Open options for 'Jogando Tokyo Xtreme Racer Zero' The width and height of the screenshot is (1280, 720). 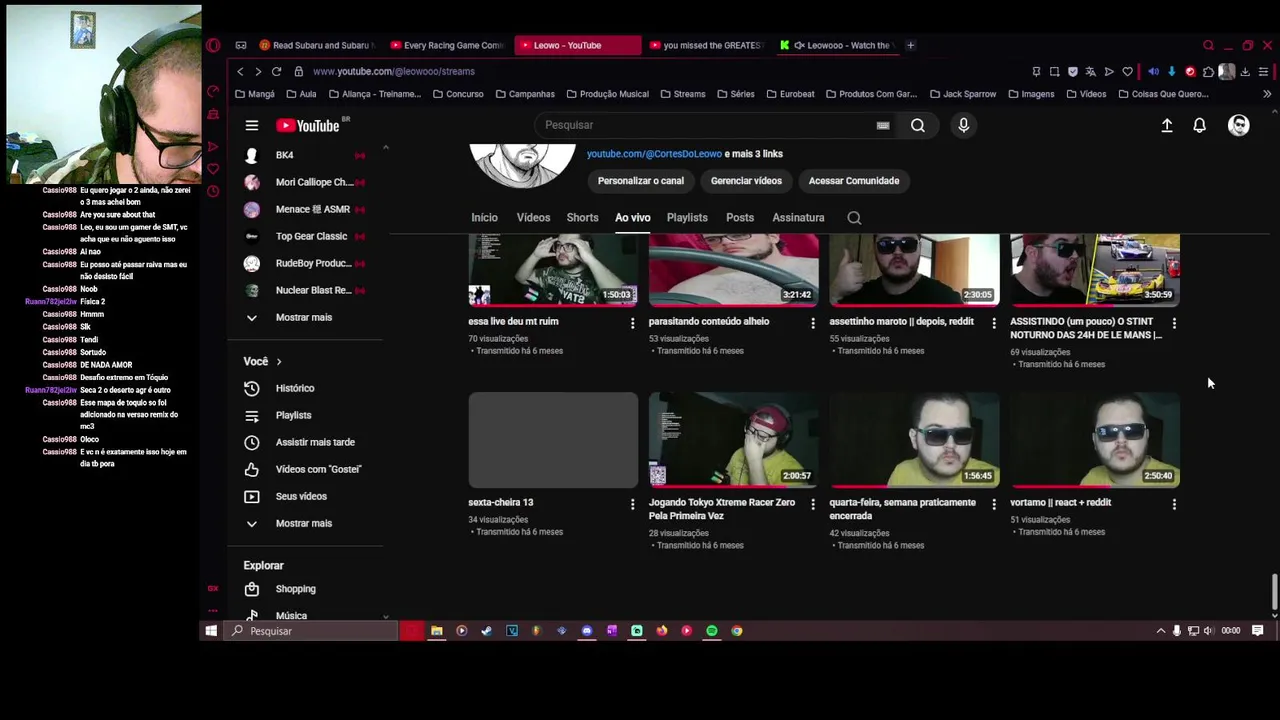point(812,504)
